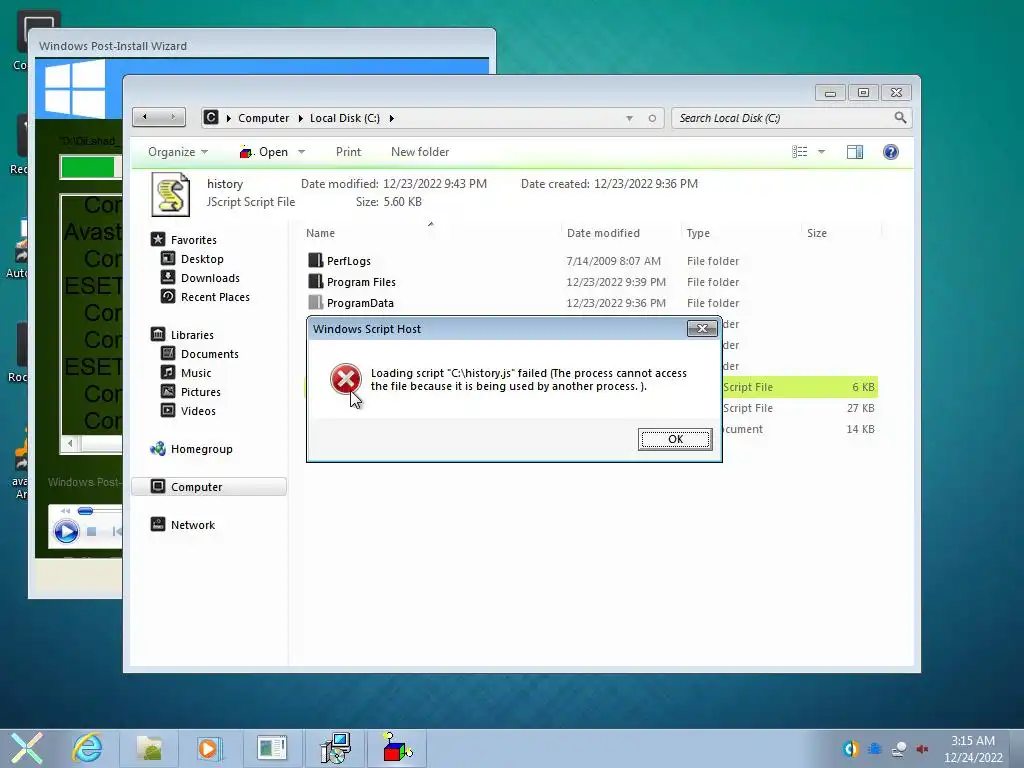Image resolution: width=1024 pixels, height=768 pixels.
Task: Click Computer in the address breadcrumb
Action: coord(263,118)
